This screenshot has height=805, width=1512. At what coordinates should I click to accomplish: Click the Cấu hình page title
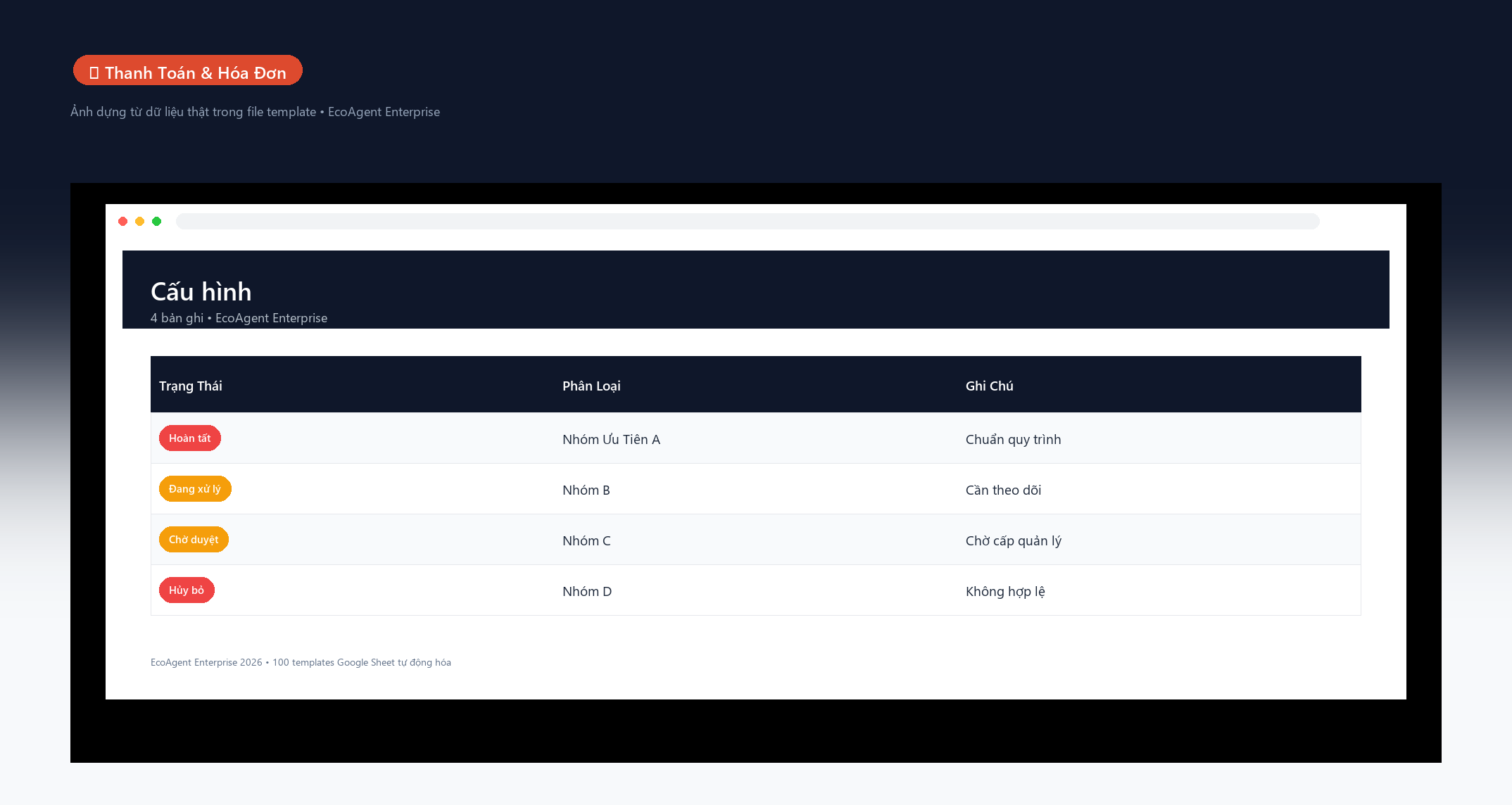(x=201, y=291)
